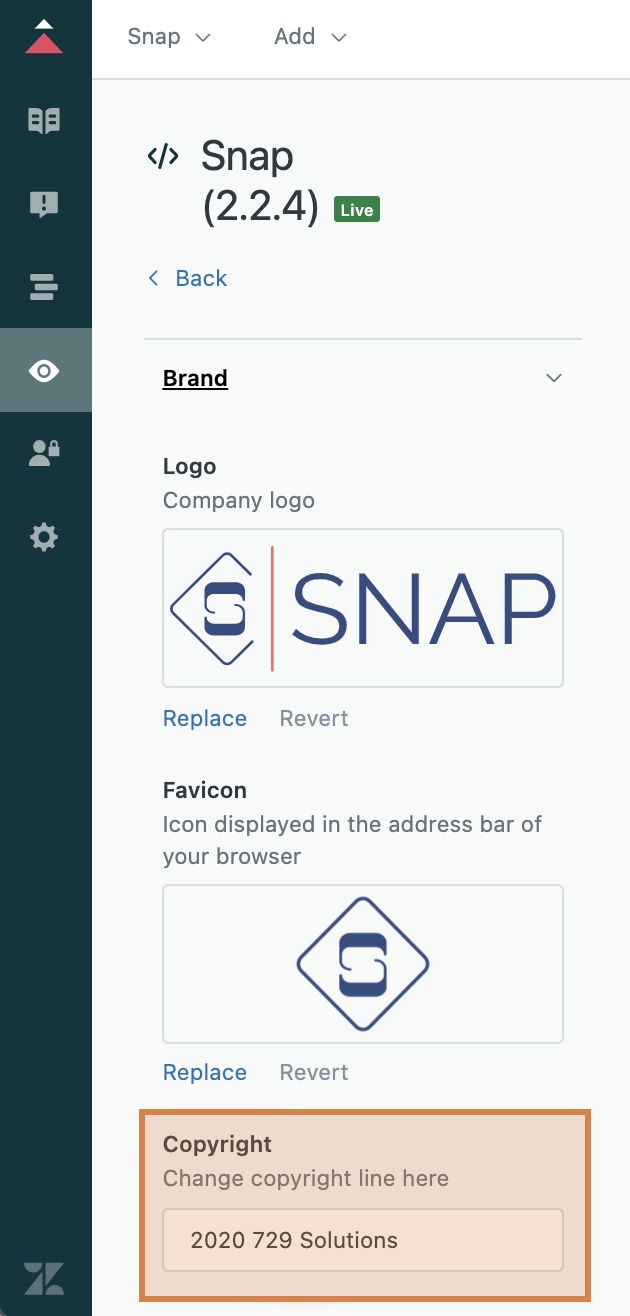Viewport: 630px width, 1316px height.
Task: Open the Add dropdown menu
Action: point(310,37)
